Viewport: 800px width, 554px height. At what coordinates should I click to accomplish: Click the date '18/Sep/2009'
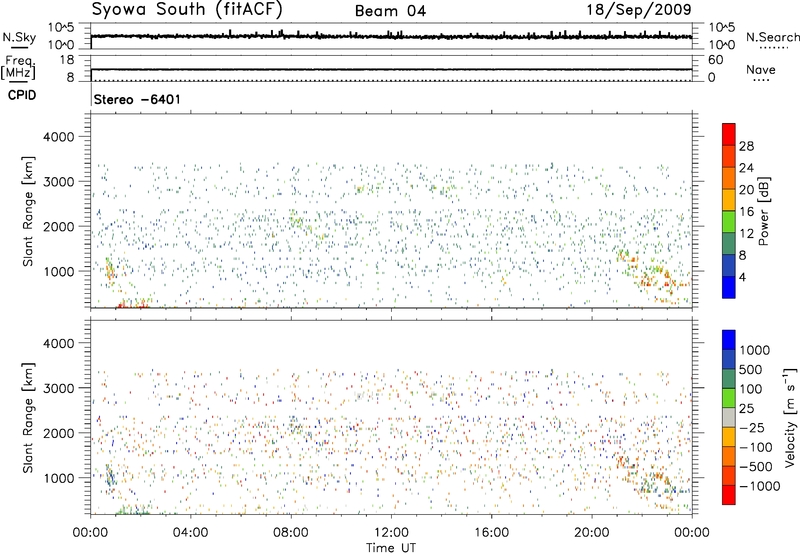point(639,10)
